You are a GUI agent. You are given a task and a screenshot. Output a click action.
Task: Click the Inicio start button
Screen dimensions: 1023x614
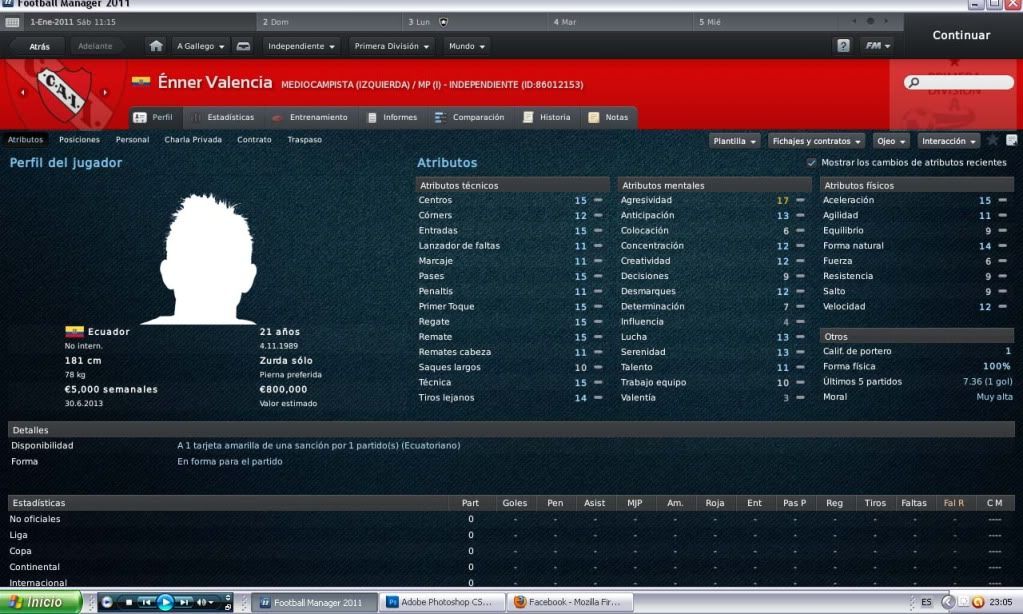click(x=40, y=602)
